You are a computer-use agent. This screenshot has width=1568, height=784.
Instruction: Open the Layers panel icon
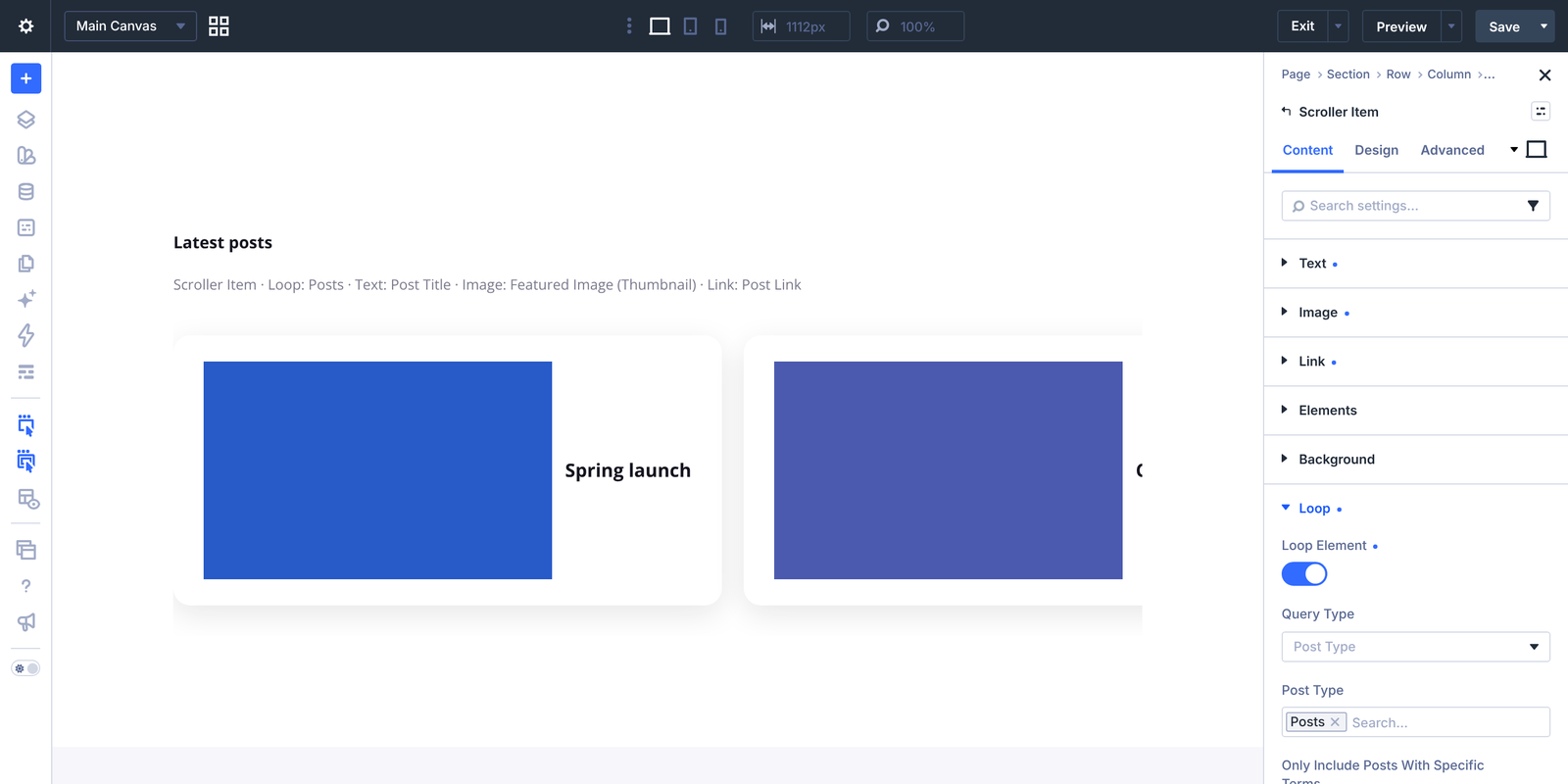26,120
